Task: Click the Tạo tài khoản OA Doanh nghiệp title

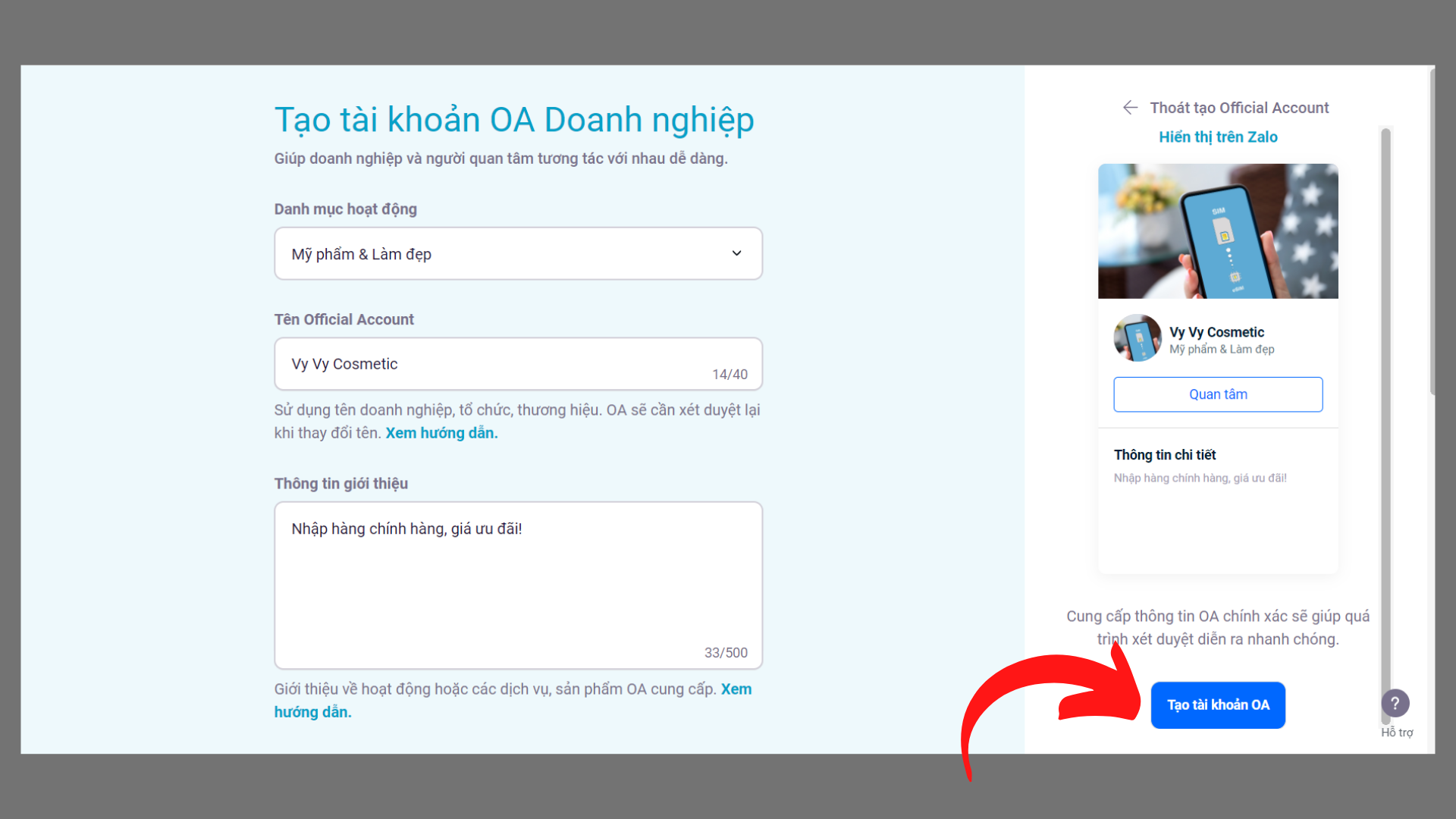Action: (x=514, y=120)
